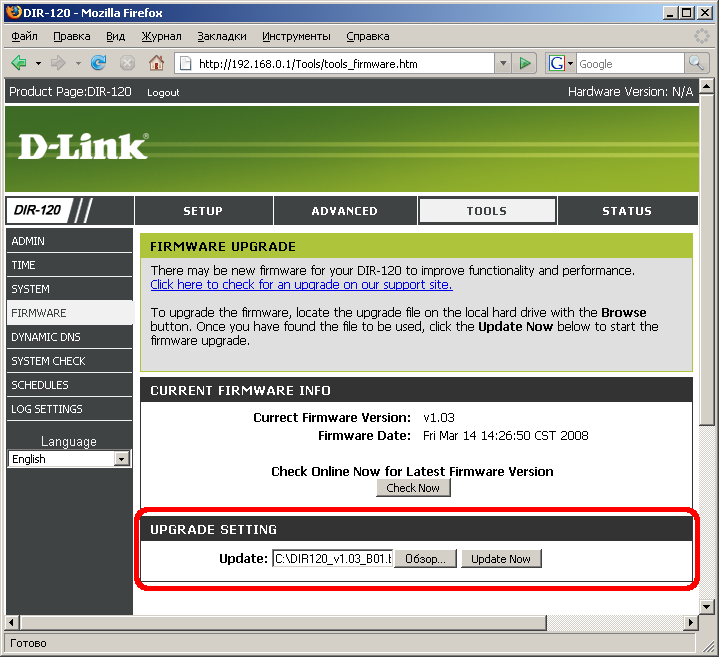Click the green Go arrow next to address bar

click(x=525, y=63)
